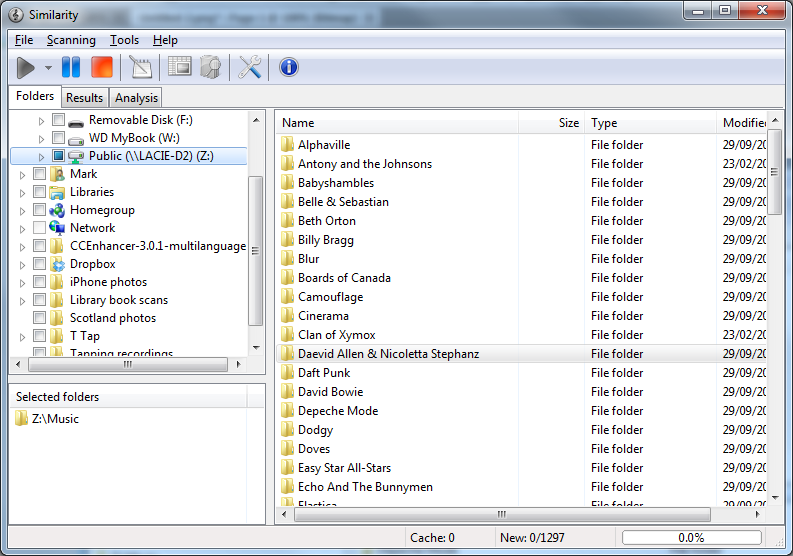This screenshot has height=556, width=793.
Task: Select the Folders tab
Action: [35, 96]
